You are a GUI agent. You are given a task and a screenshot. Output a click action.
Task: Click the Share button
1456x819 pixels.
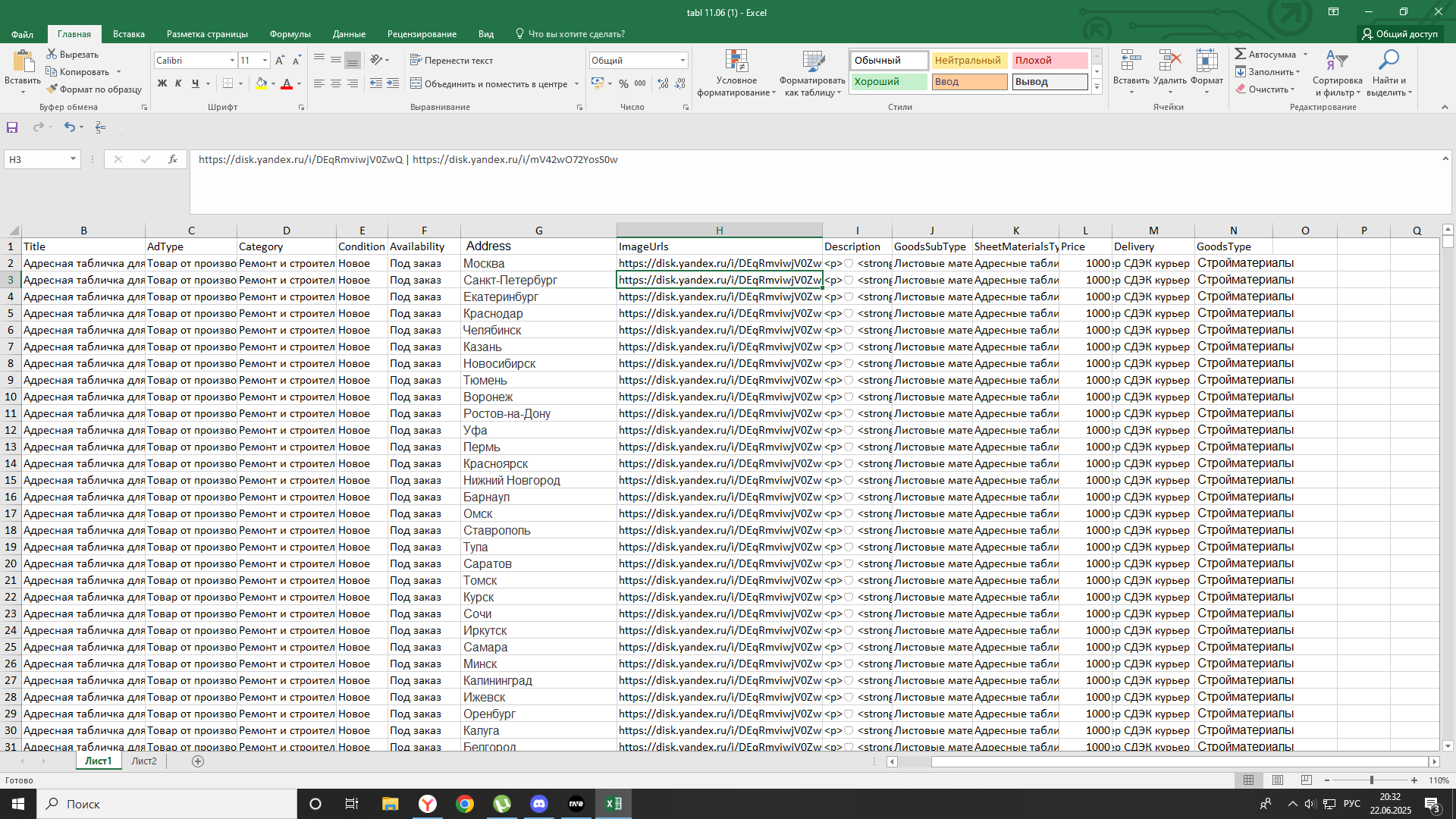[x=1400, y=34]
